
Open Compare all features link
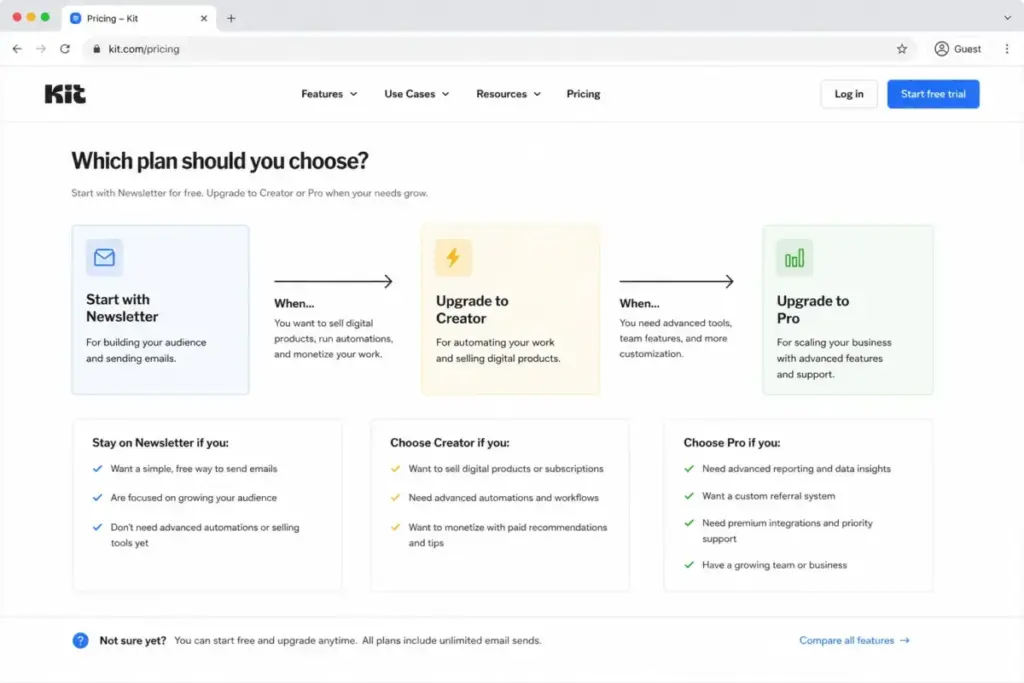[854, 641]
